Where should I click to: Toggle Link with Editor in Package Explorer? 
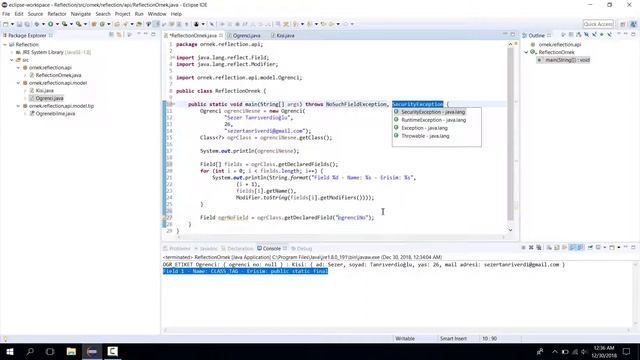[119, 35]
